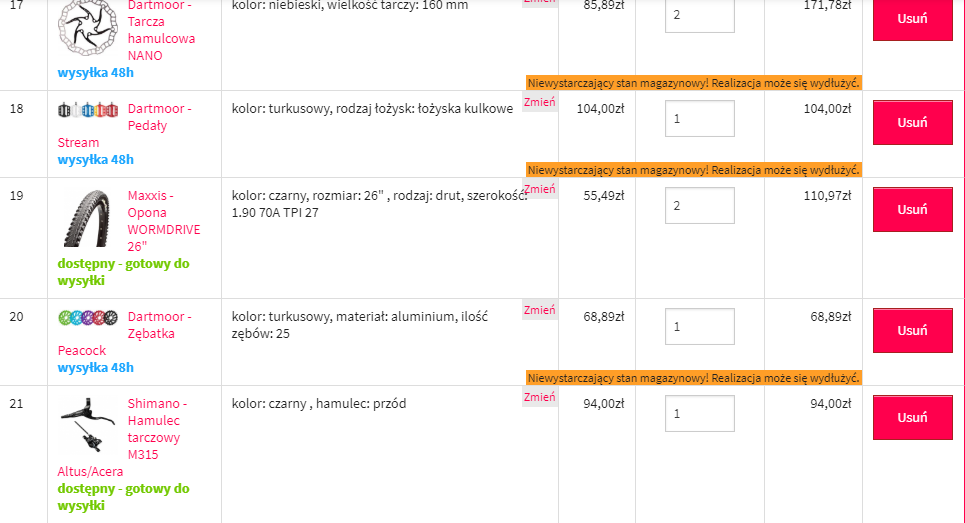Remove the Shimano M315 brake item

pos(912,417)
